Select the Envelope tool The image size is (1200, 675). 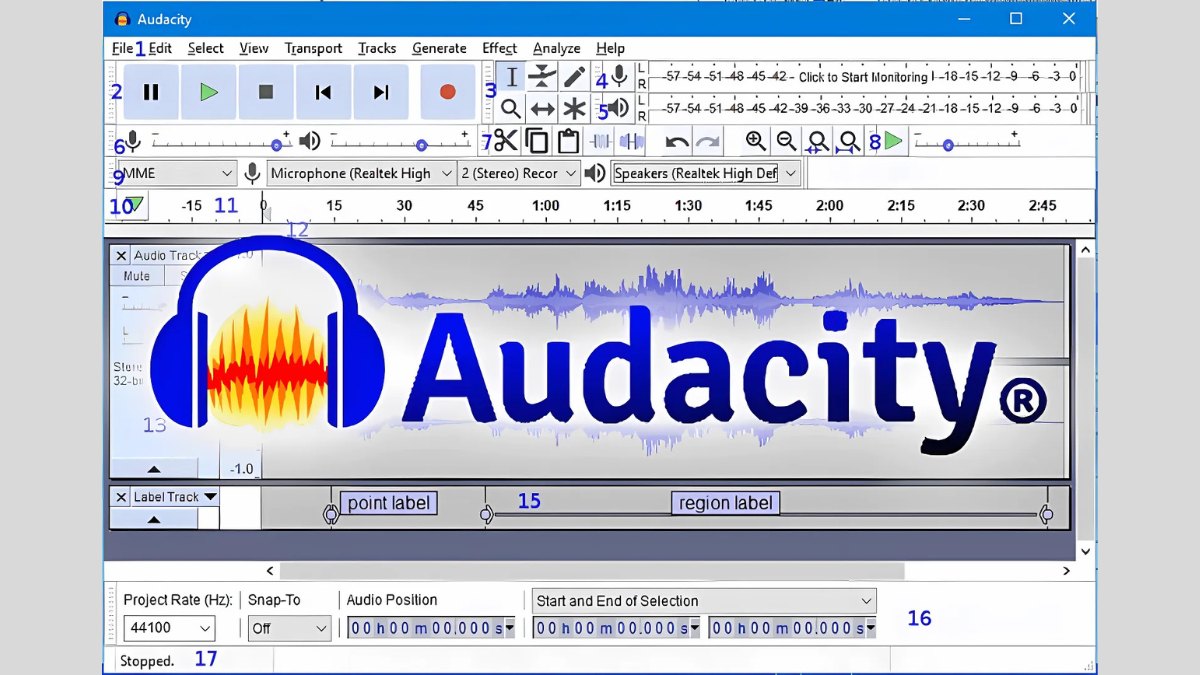click(542, 77)
